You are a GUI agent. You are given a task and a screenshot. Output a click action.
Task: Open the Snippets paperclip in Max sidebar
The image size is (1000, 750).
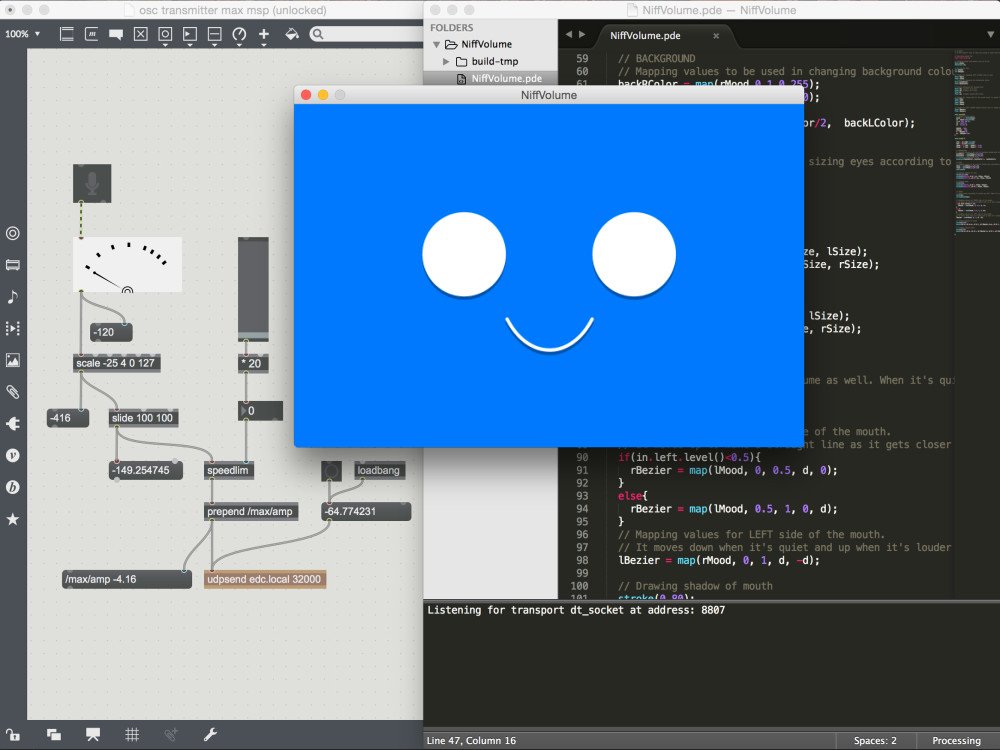pyautogui.click(x=13, y=392)
